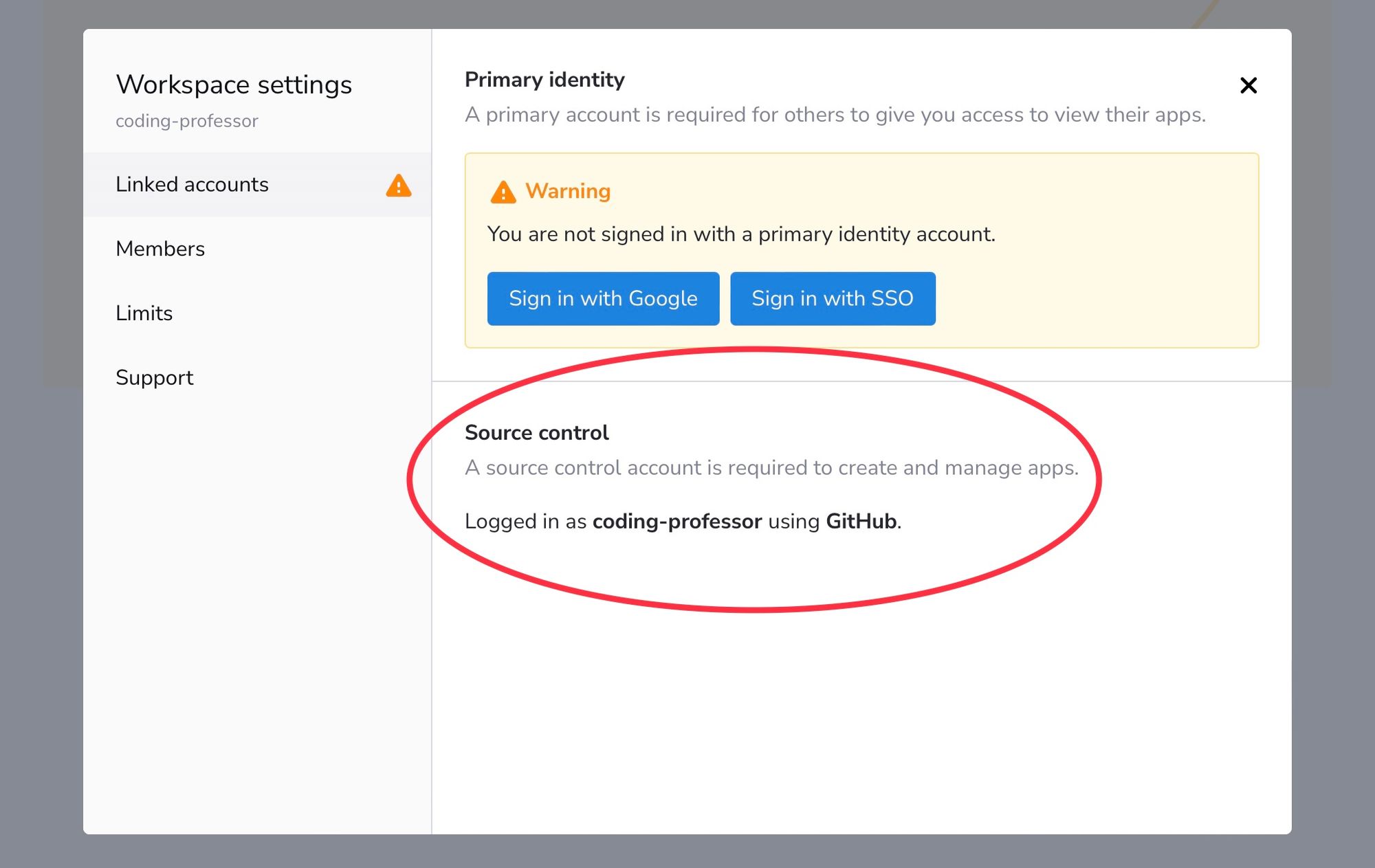
Task: Open the Limits section
Action: tap(144, 313)
